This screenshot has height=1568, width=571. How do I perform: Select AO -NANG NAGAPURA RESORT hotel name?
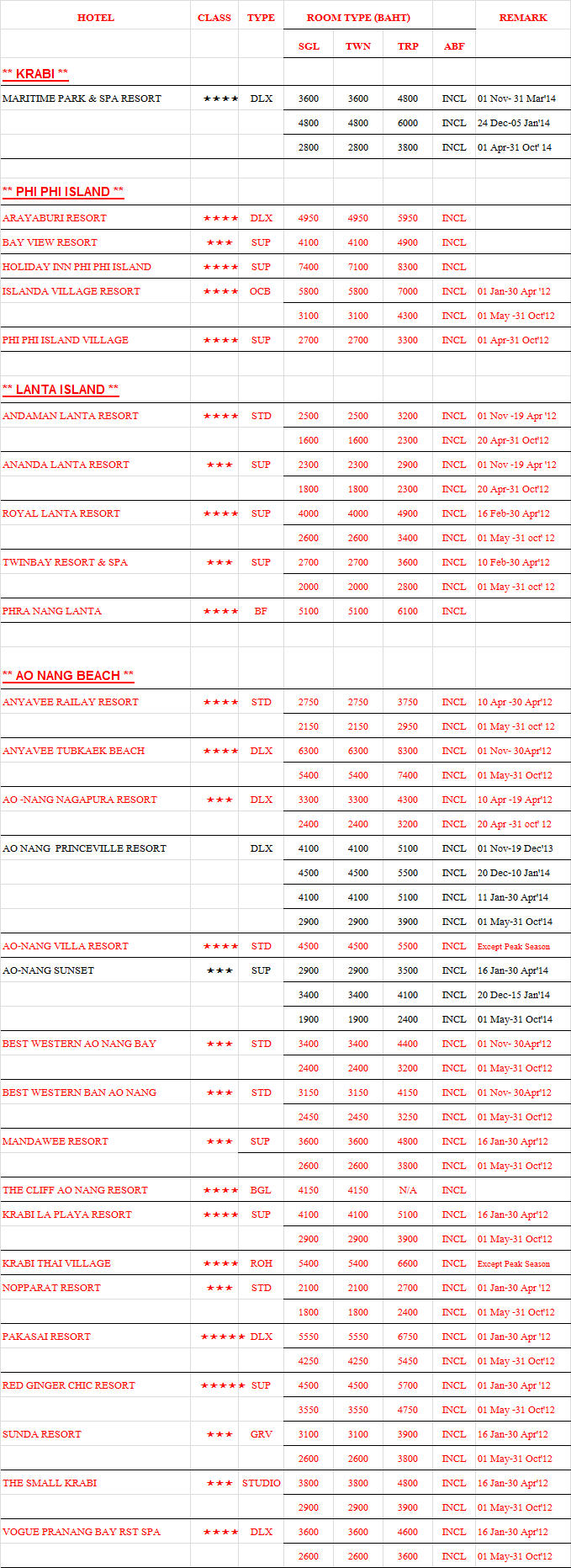coord(80,800)
